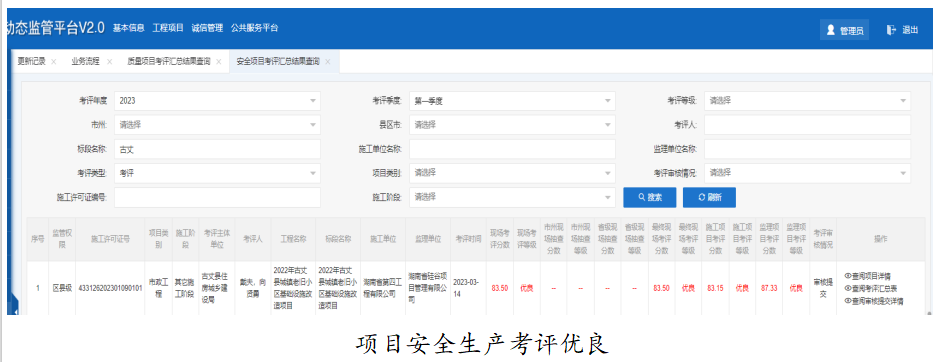Click the 施工许可证编号 input field
The height and width of the screenshot is (362, 946).
(x=217, y=197)
